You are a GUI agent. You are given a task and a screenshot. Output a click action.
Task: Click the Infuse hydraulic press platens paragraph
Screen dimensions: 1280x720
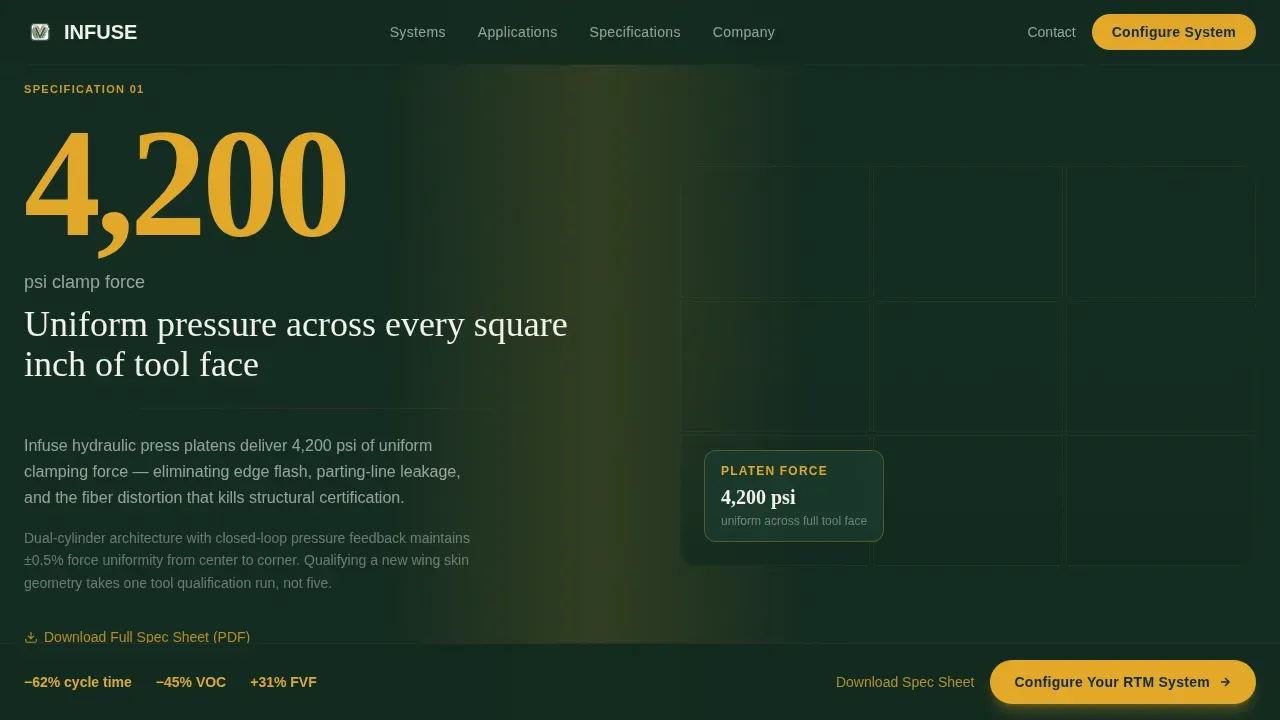coord(242,471)
